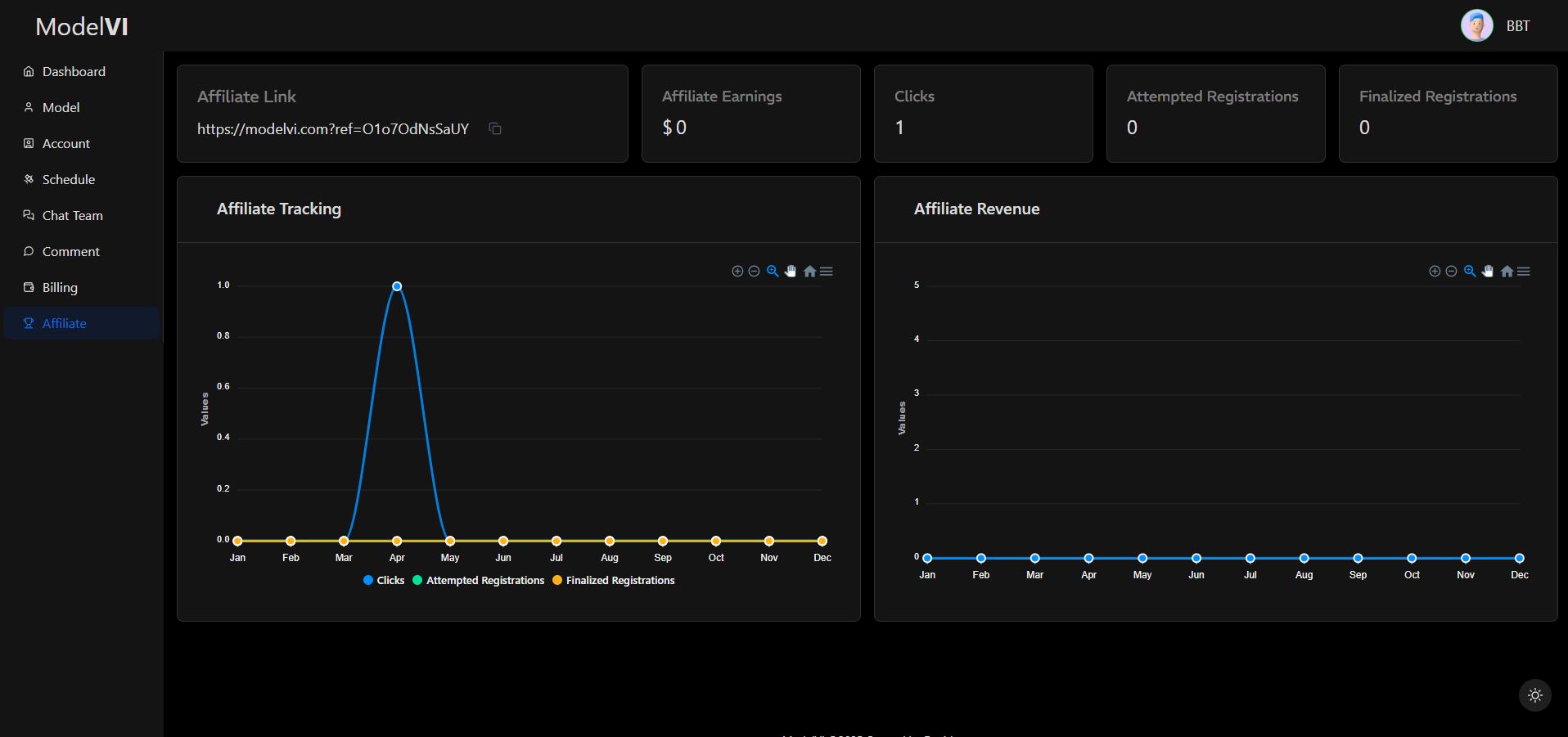The image size is (1568, 737).
Task: Click zoom in icon on Affiliate Revenue chart
Action: pyautogui.click(x=1435, y=272)
